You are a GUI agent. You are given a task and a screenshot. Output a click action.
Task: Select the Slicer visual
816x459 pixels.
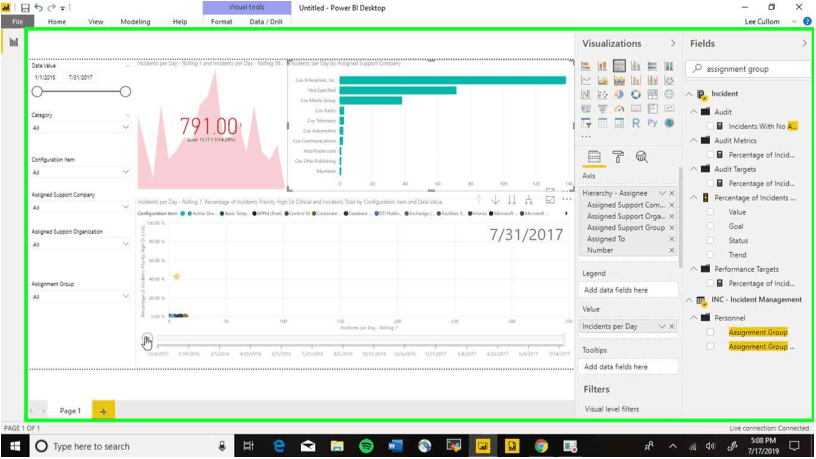(x=586, y=123)
